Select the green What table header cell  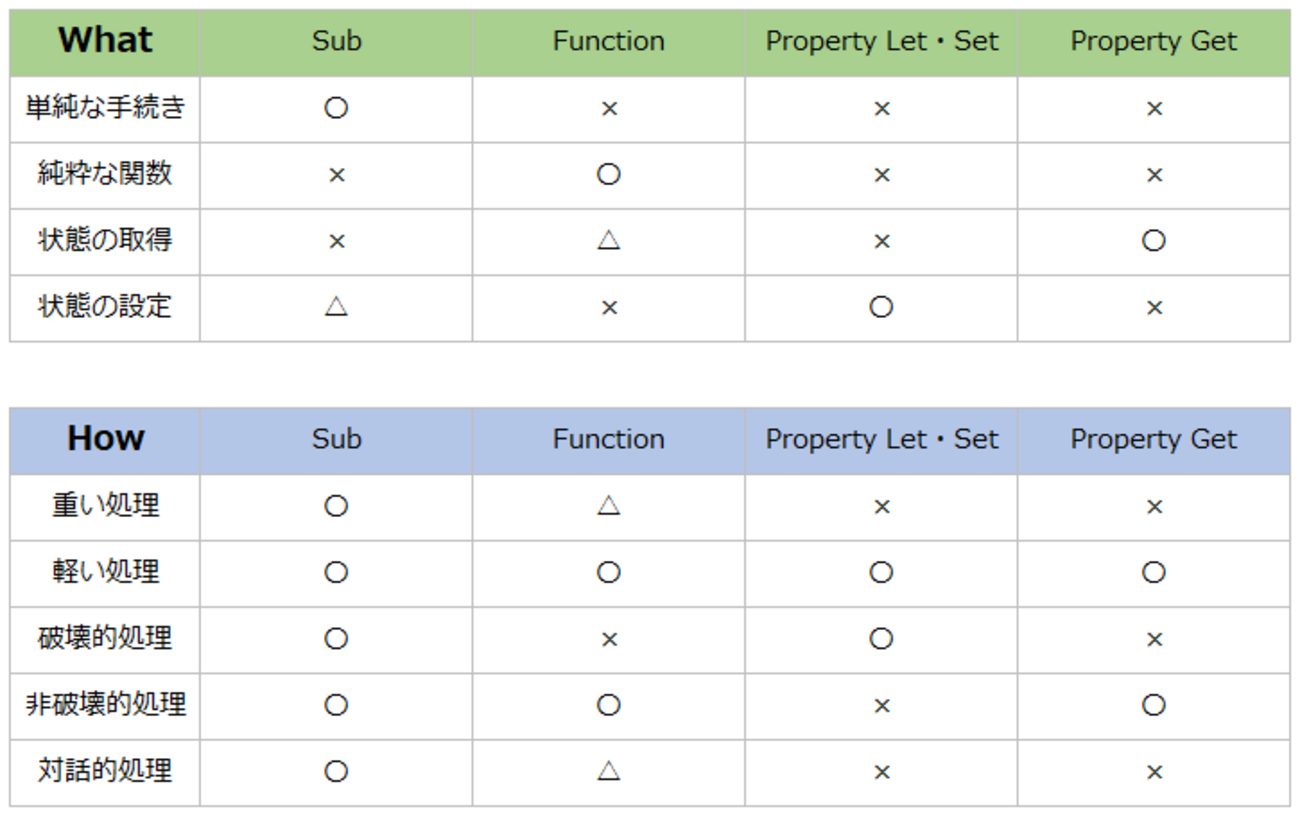tap(105, 41)
